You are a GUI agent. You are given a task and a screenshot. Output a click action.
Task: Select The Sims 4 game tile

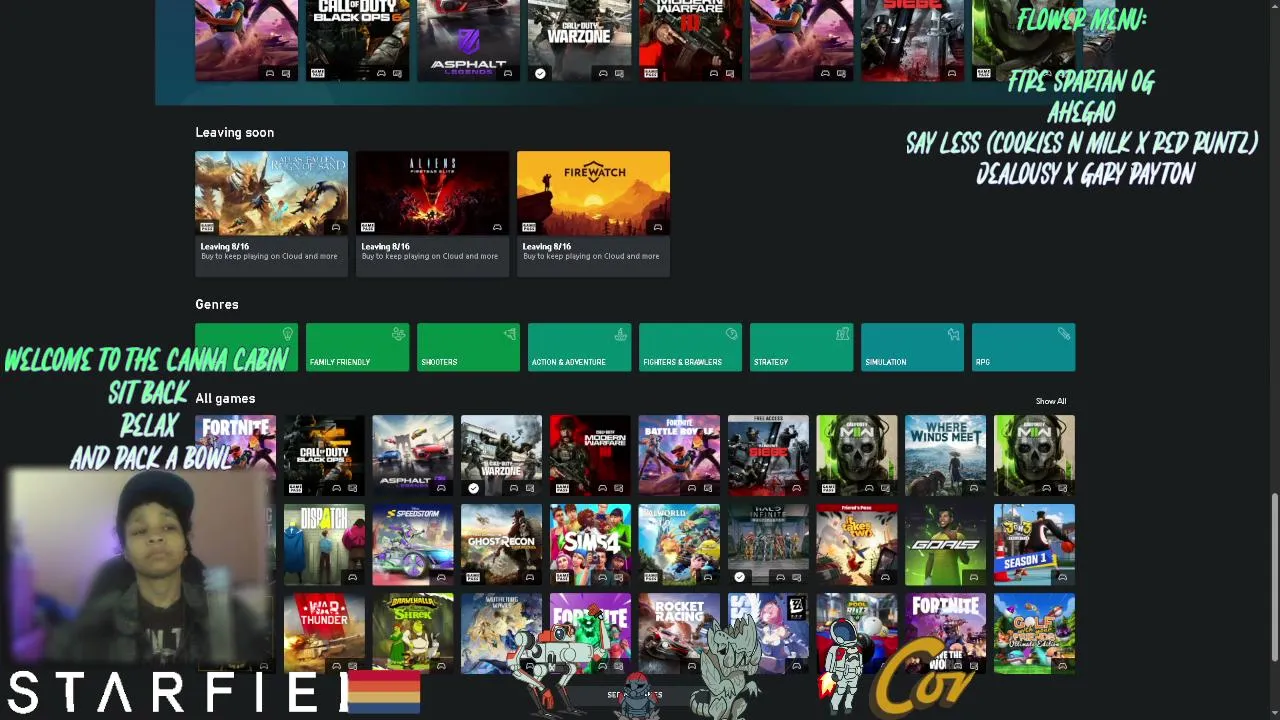point(590,544)
